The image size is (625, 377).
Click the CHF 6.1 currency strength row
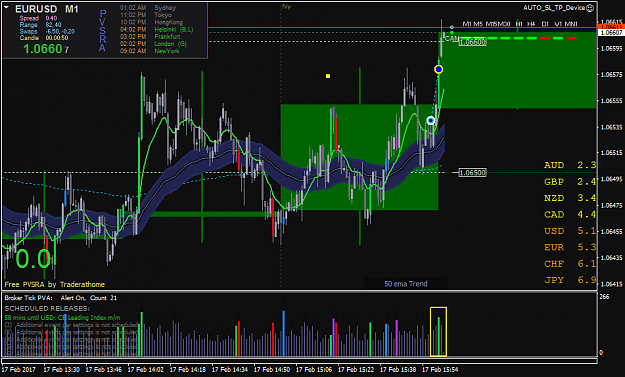tap(570, 264)
